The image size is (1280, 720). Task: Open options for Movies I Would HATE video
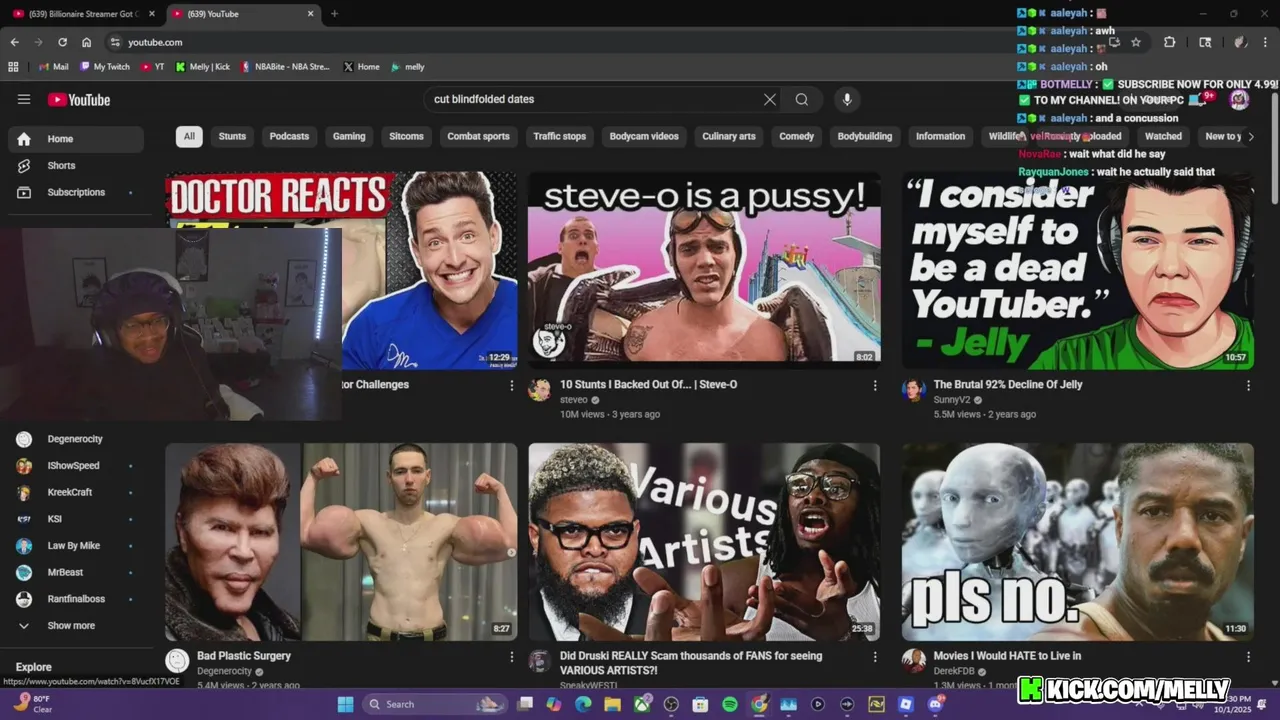(1248, 657)
